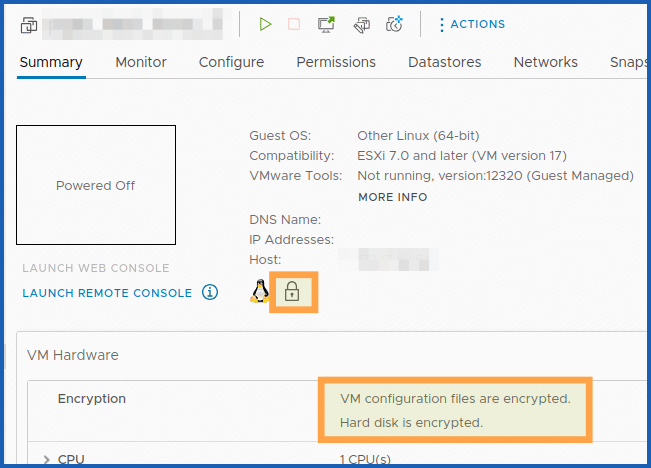The height and width of the screenshot is (468, 651).
Task: Click the More Info link
Action: [392, 197]
